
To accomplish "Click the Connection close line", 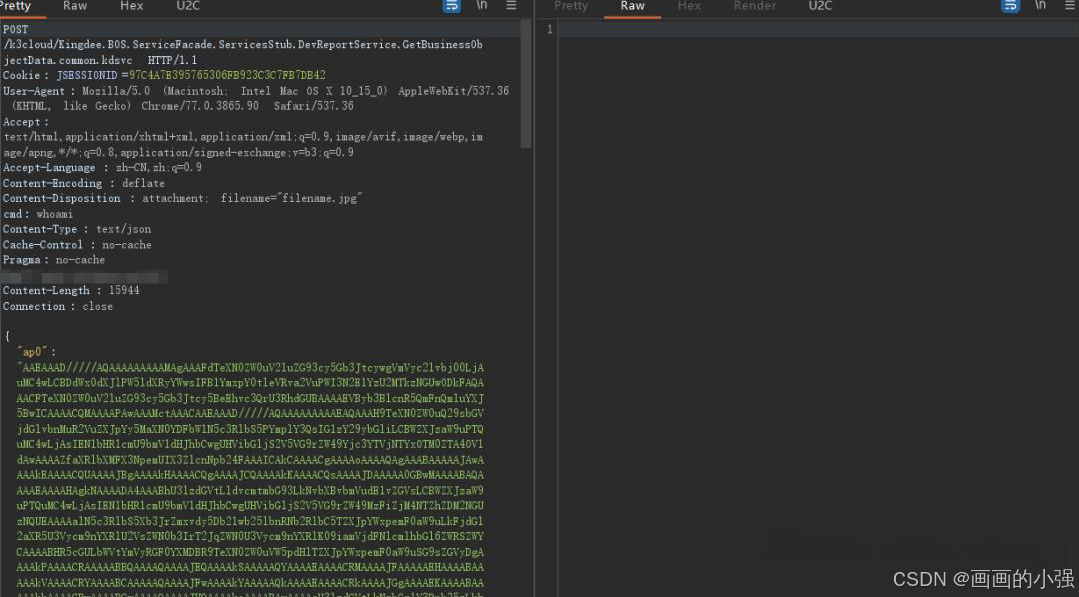I will click(58, 307).
